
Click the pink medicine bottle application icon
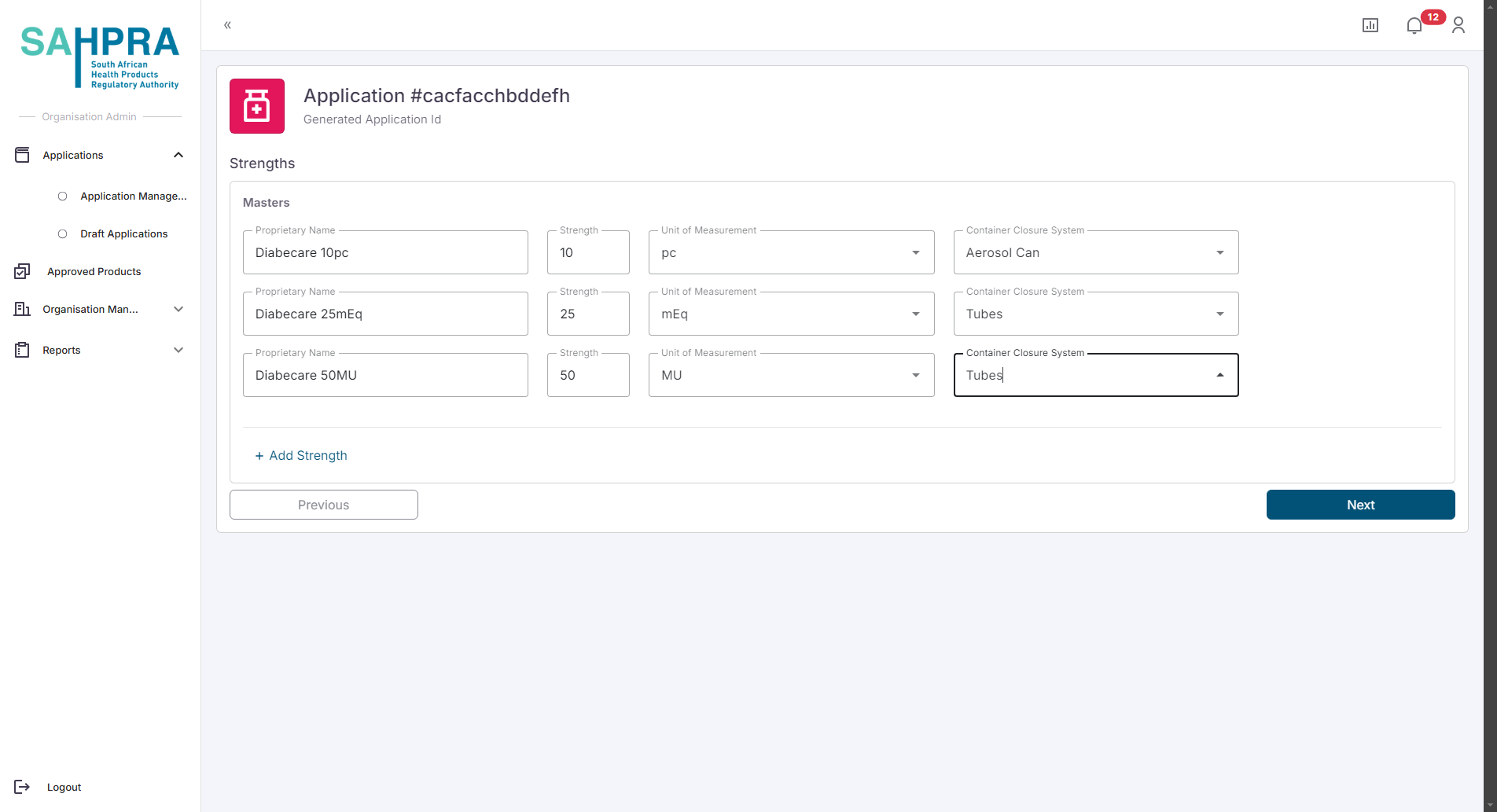pos(257,106)
